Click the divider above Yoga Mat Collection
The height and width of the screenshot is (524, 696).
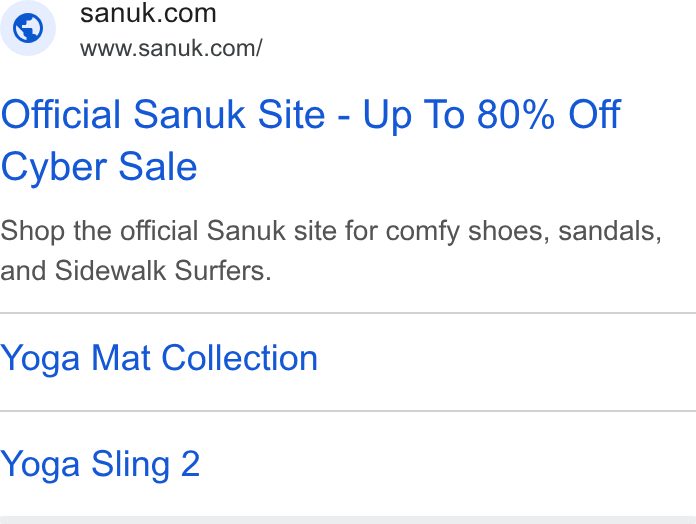pyautogui.click(x=348, y=313)
